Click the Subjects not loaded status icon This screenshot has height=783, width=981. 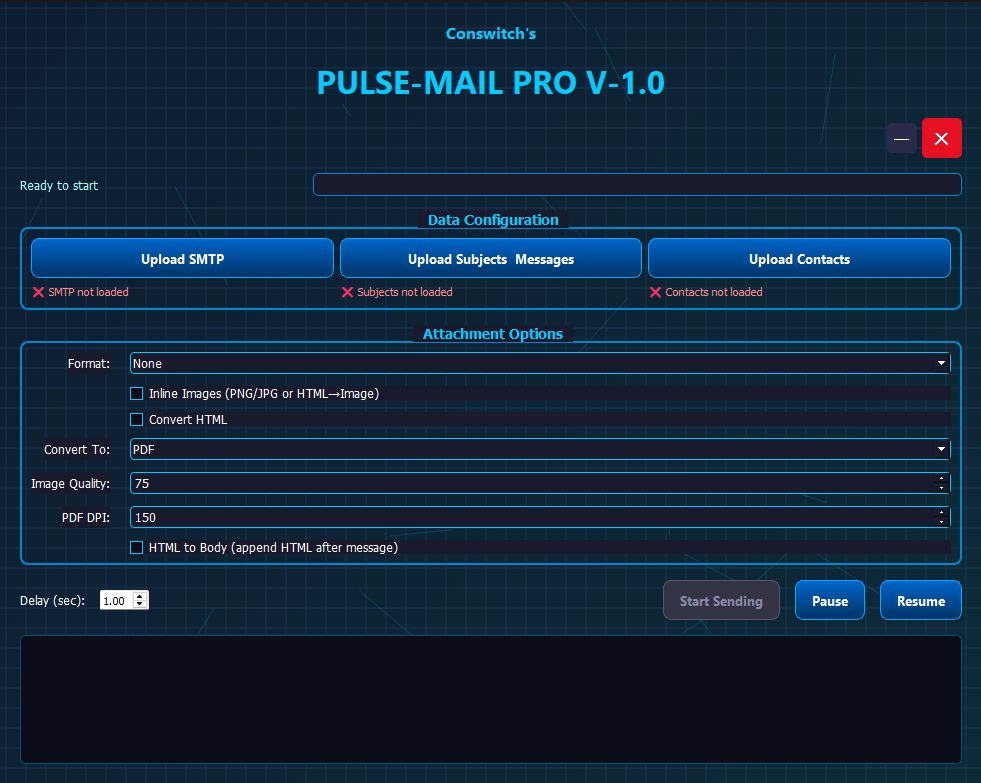348,292
